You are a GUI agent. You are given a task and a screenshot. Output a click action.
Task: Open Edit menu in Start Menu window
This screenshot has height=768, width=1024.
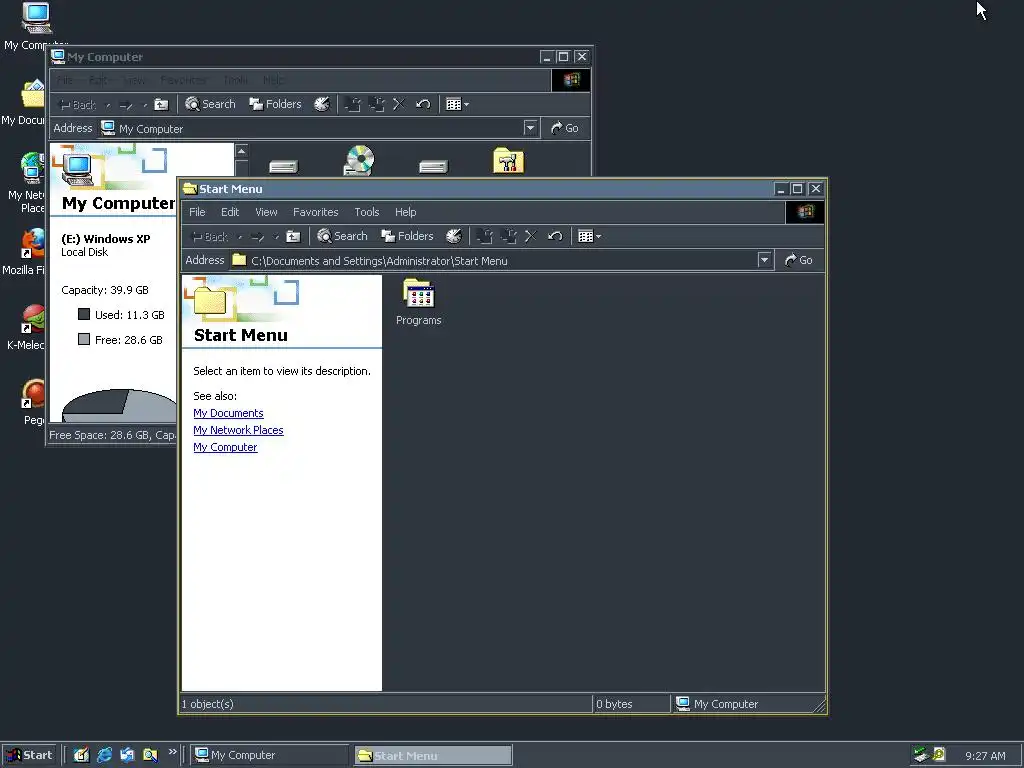click(x=230, y=212)
